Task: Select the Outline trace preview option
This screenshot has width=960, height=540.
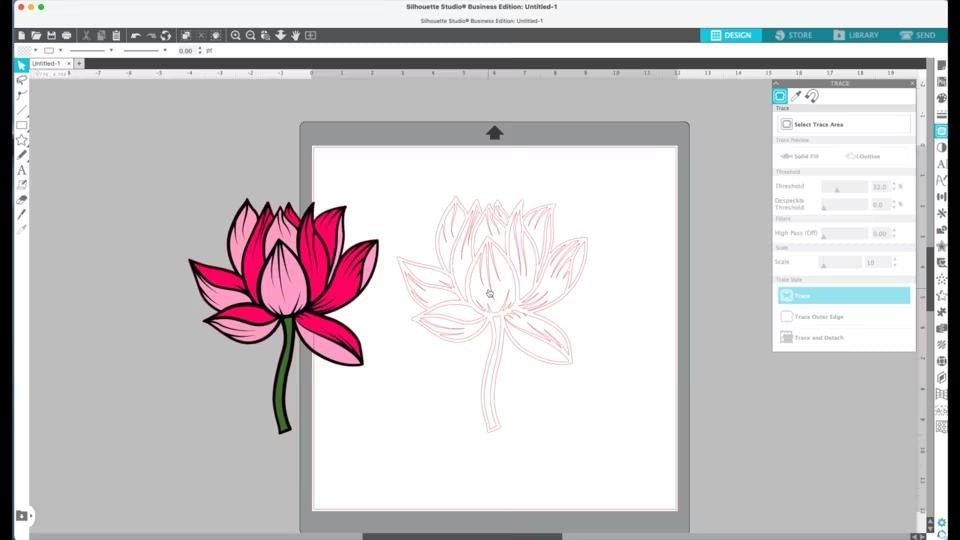Action: (863, 156)
